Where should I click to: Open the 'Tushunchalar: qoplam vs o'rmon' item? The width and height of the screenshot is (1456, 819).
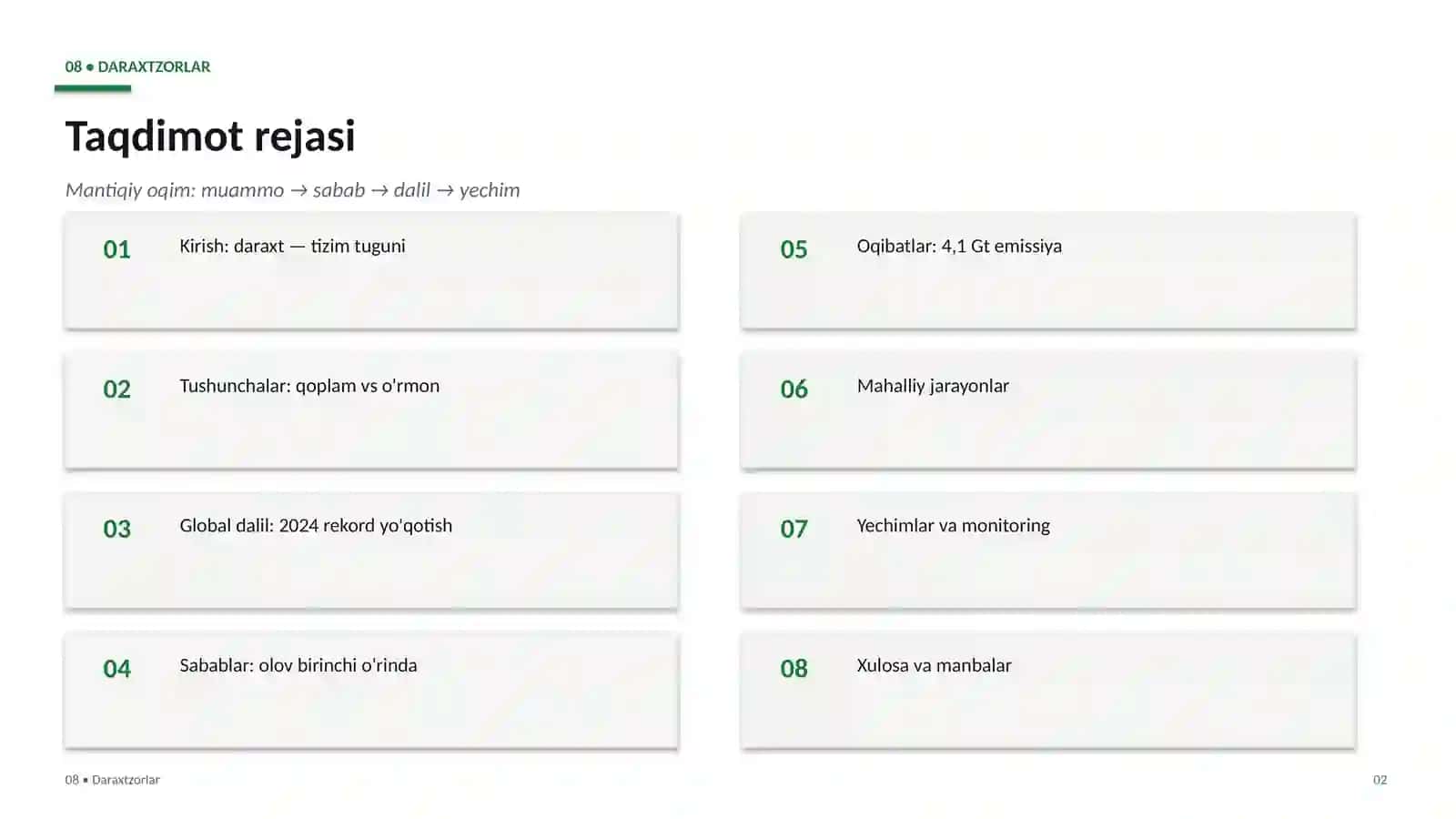pos(371,410)
